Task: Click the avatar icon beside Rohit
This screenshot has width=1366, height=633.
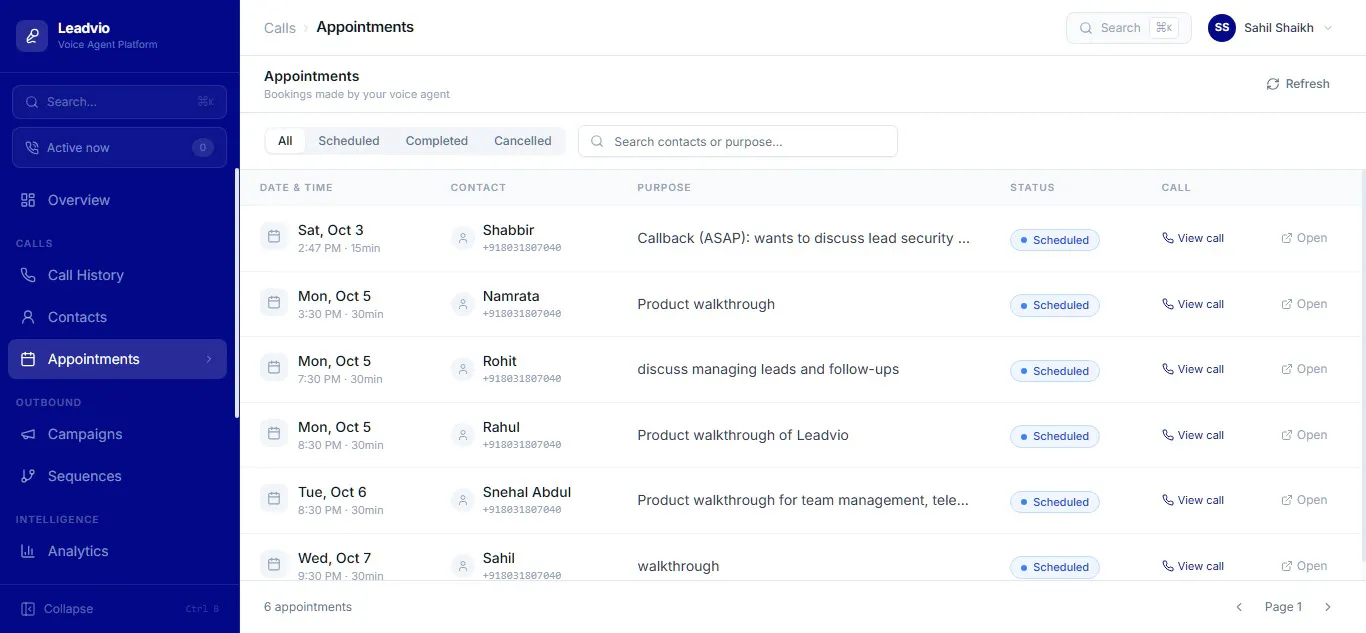Action: 462,369
